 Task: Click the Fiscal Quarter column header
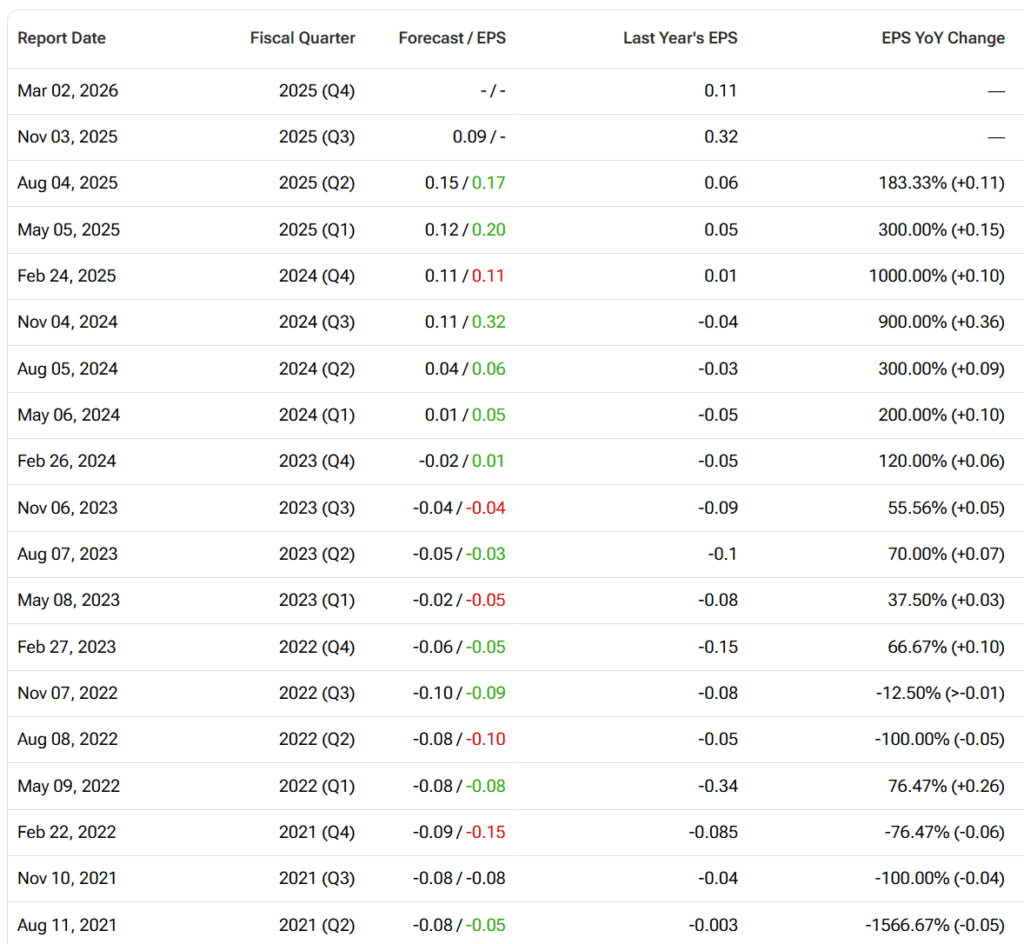pyautogui.click(x=302, y=38)
